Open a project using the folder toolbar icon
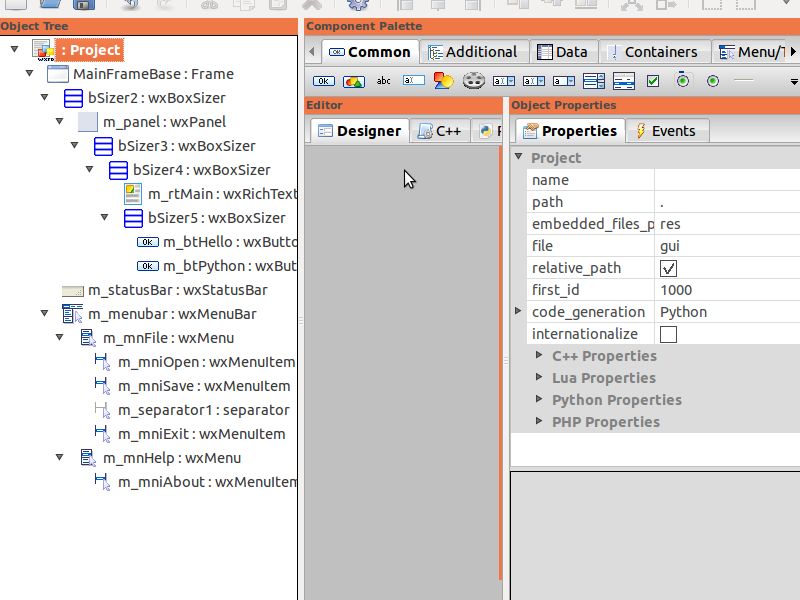800x600 pixels. tap(50, 7)
